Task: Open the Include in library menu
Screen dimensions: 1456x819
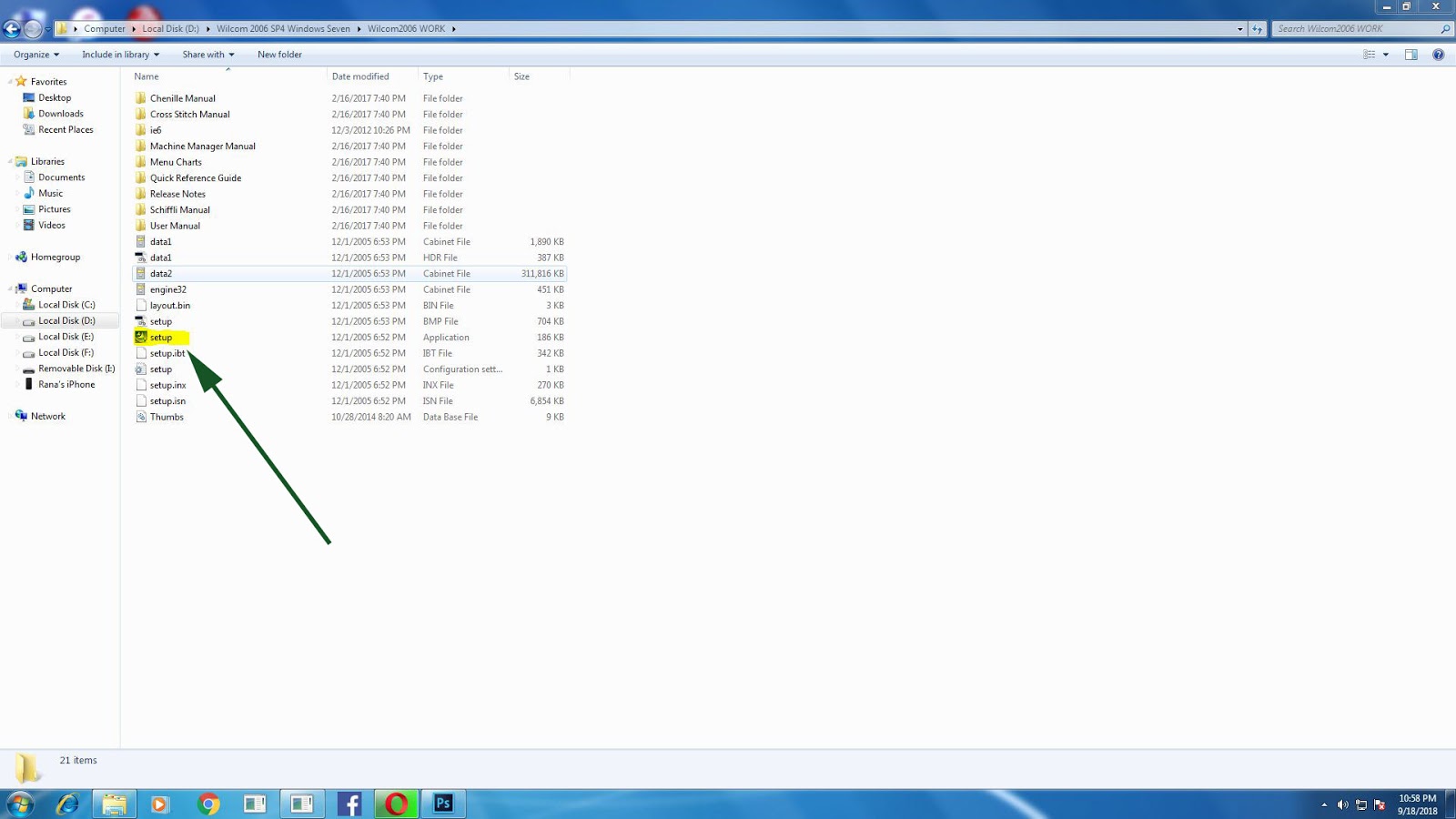Action: coord(120,55)
